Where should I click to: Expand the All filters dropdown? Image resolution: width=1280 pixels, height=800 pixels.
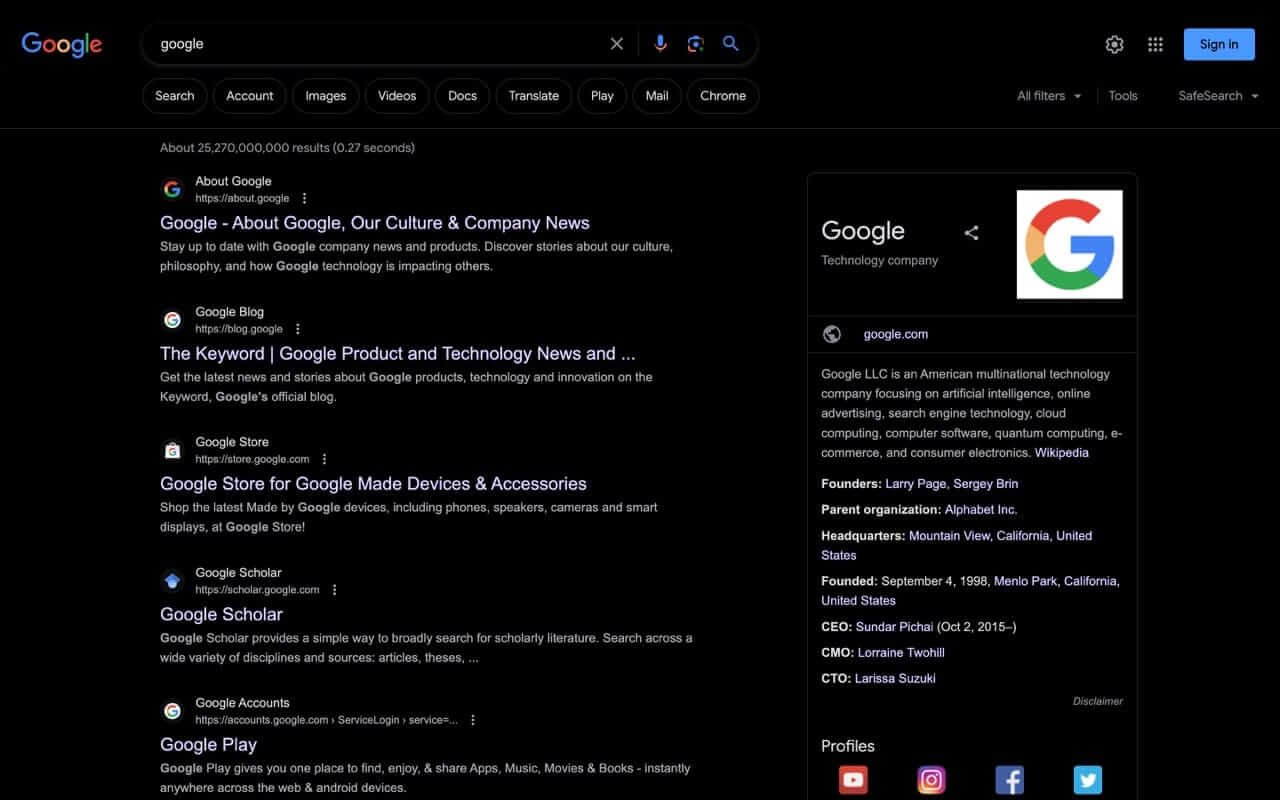(1049, 96)
